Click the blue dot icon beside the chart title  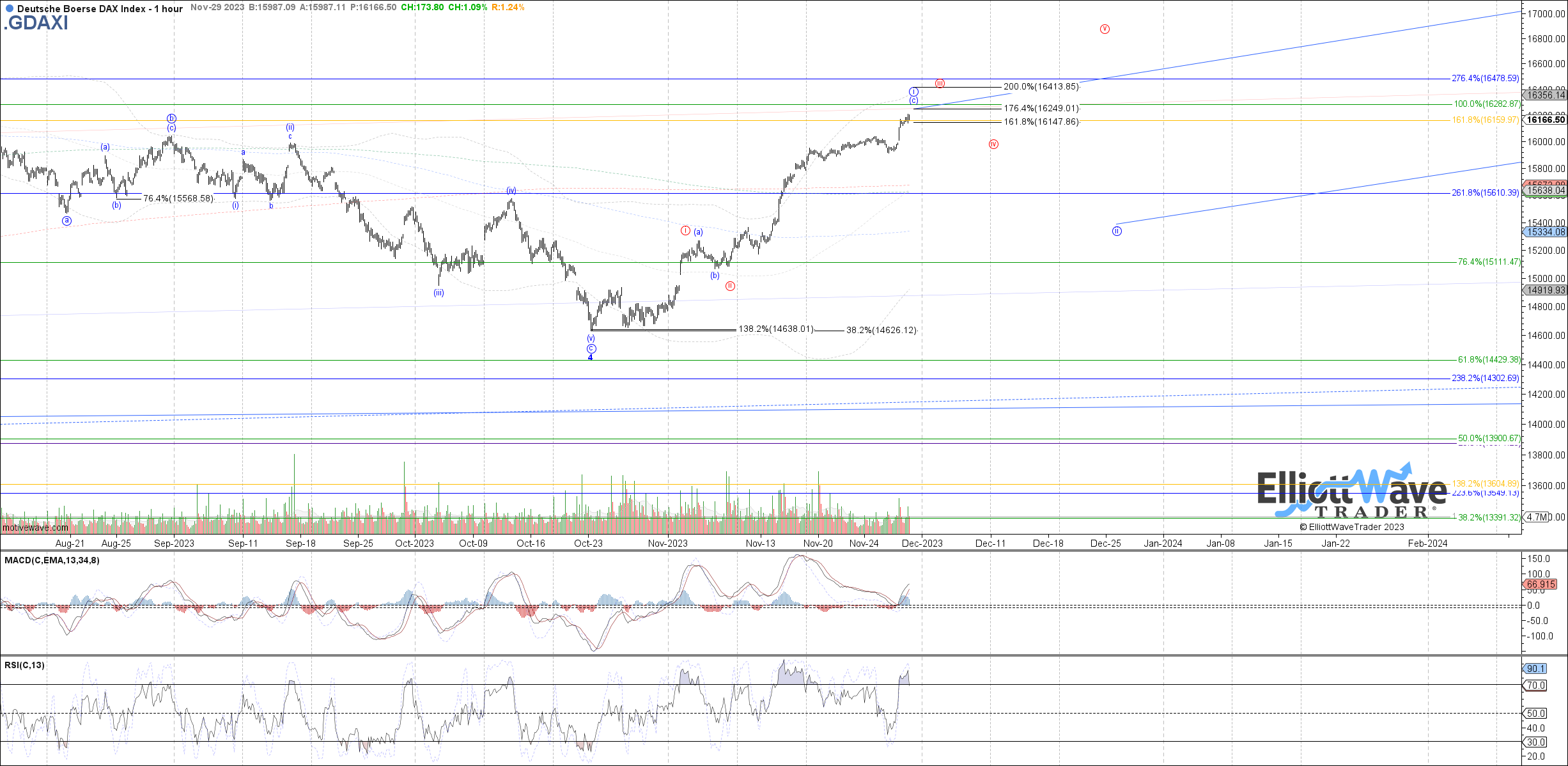pyautogui.click(x=9, y=9)
